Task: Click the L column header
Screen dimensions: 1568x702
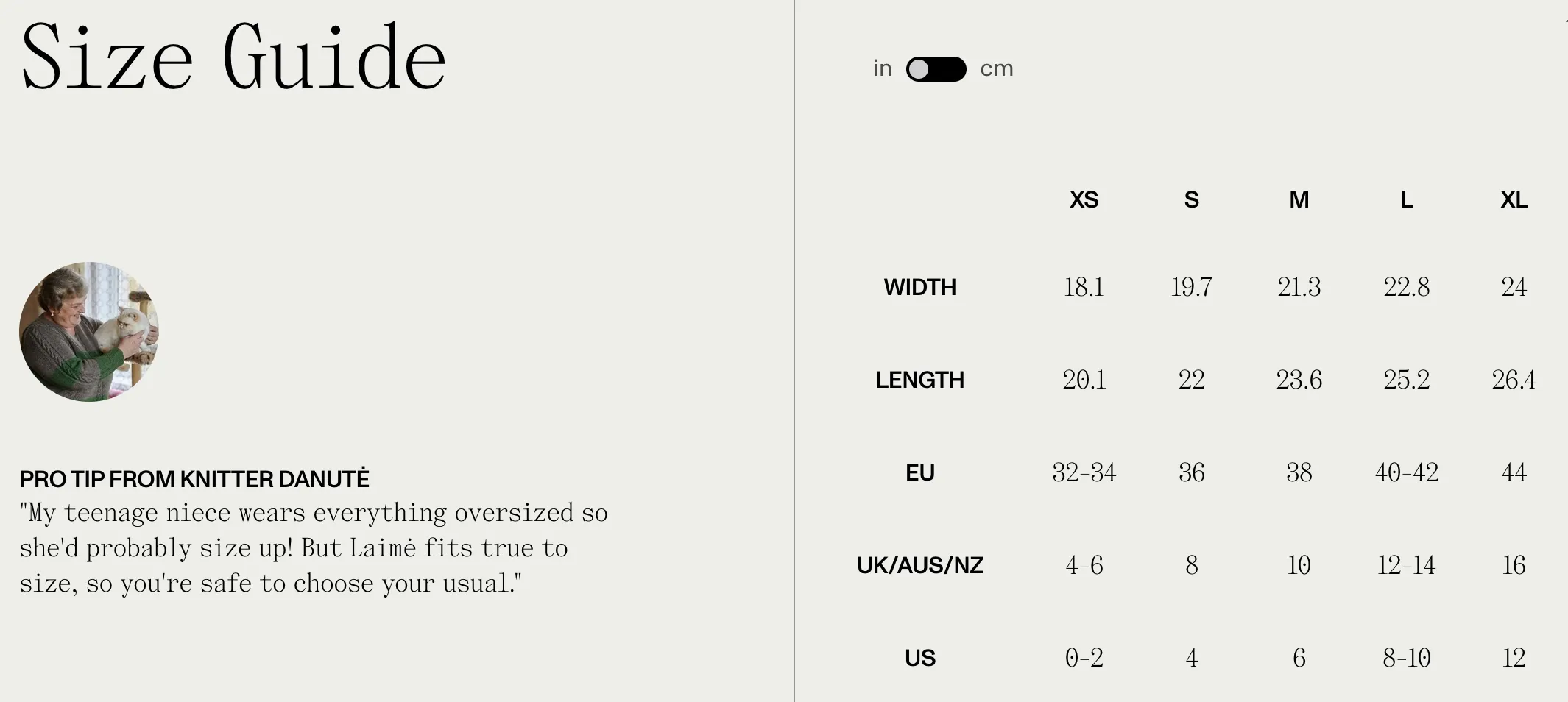Action: (x=1406, y=199)
